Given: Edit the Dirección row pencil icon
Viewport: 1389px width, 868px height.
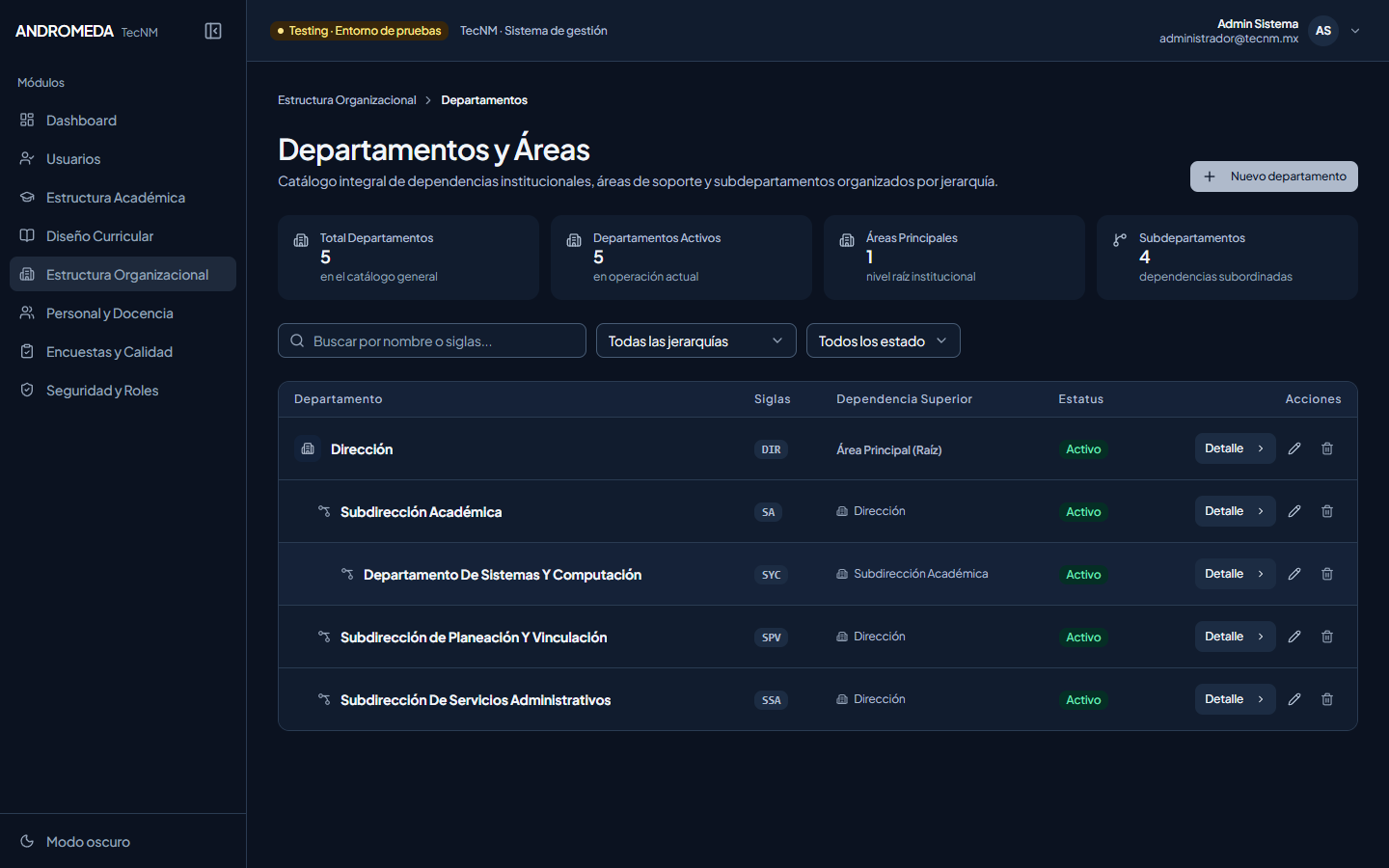Looking at the screenshot, I should tap(1294, 448).
